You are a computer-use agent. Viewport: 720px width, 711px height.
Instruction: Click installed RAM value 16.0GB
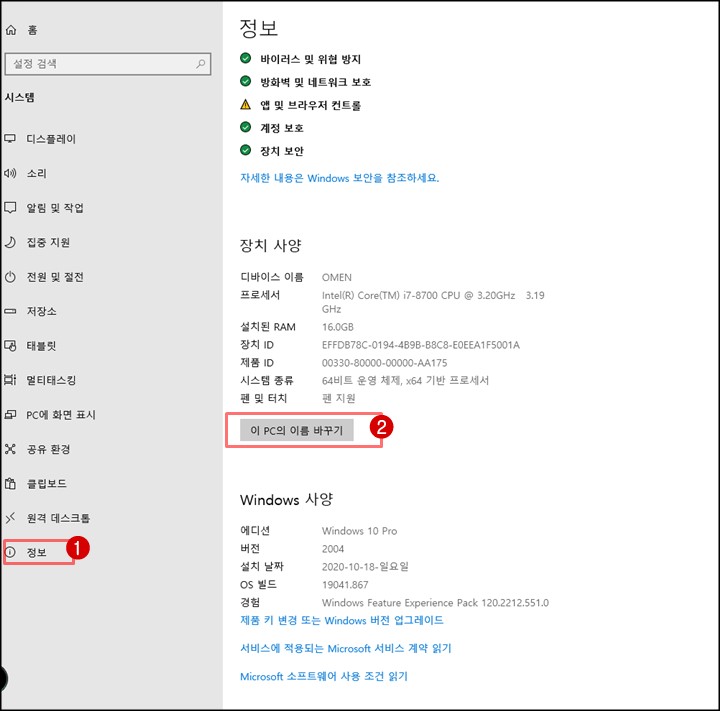pos(338,327)
